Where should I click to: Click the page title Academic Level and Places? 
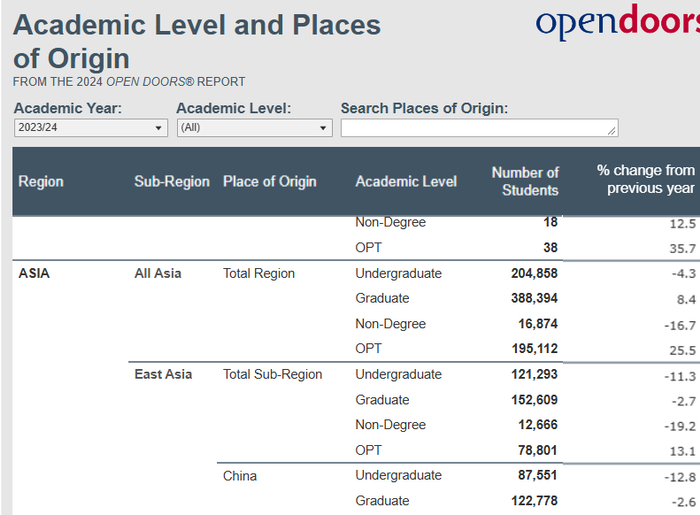click(x=197, y=25)
